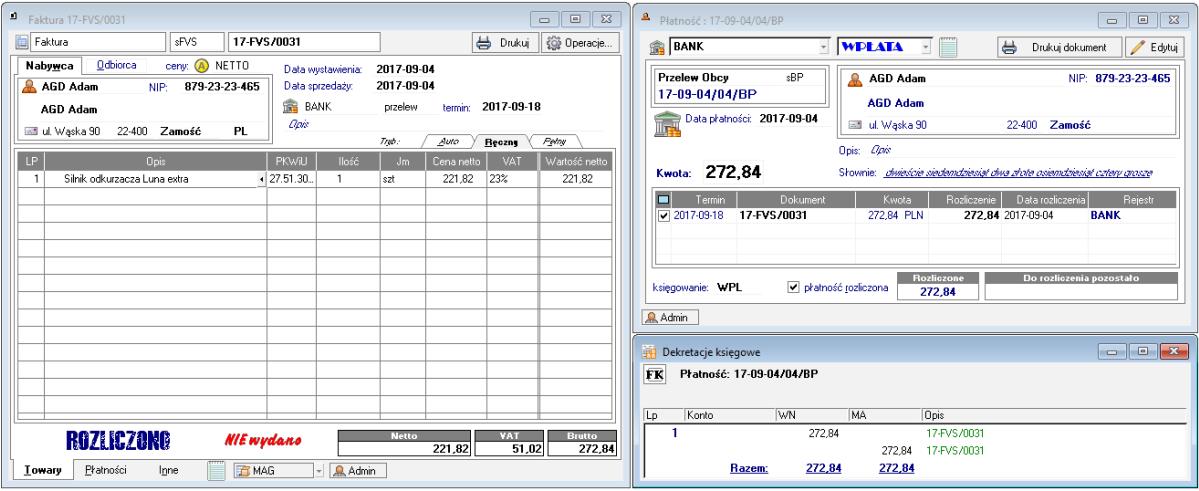Uncheck the 2017-09-18 payment row checkbox
The height and width of the screenshot is (491, 1199).
point(663,215)
